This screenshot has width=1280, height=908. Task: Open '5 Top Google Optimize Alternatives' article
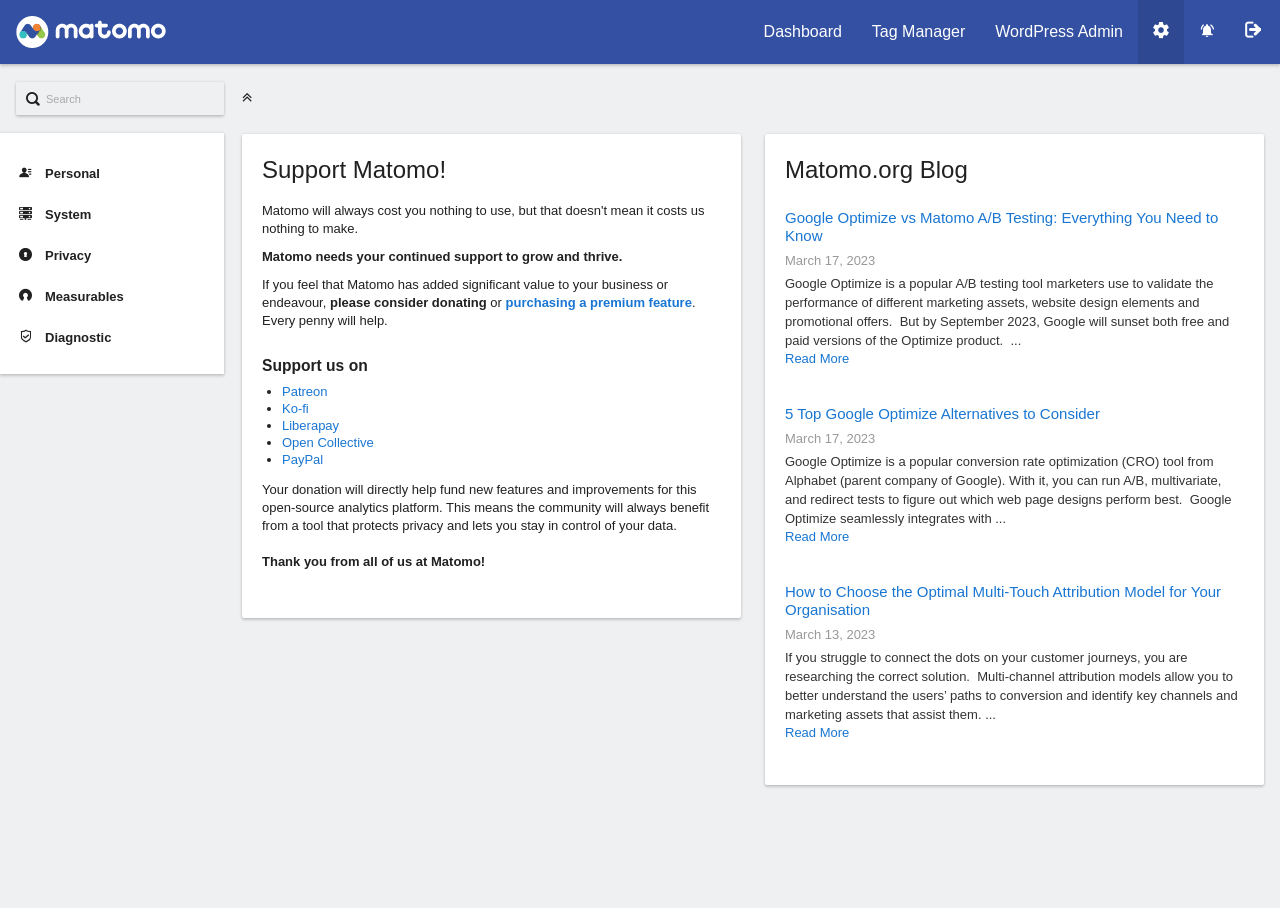pos(942,414)
